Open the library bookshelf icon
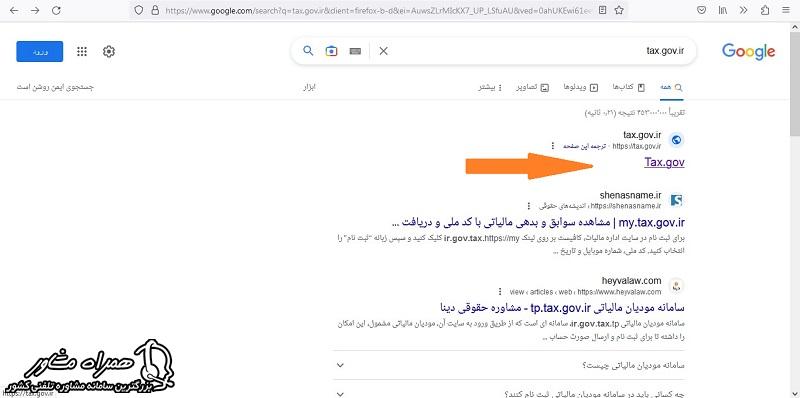Viewport: 800px width, 398px height. [723, 10]
